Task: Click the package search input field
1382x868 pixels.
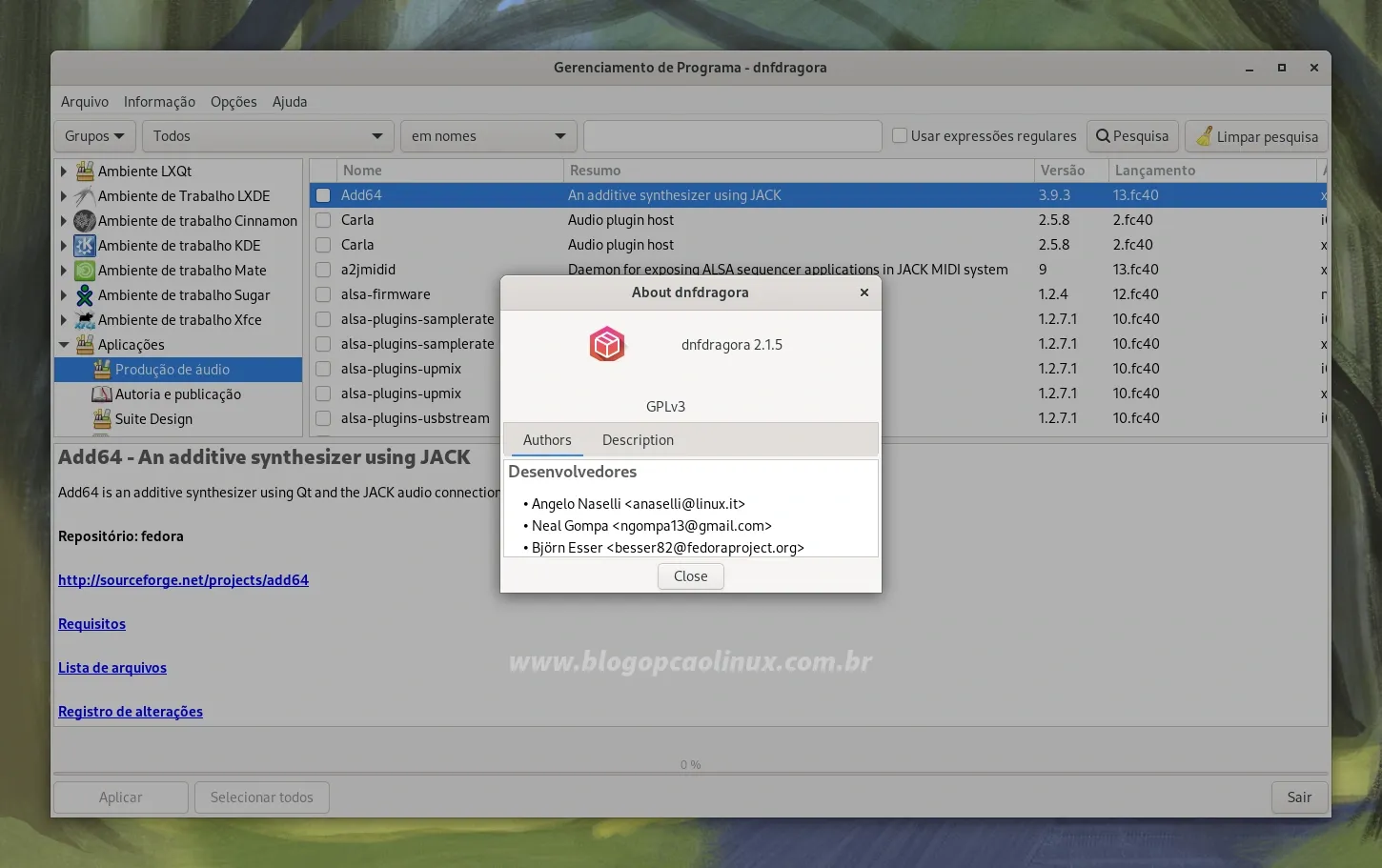Action: [x=732, y=136]
